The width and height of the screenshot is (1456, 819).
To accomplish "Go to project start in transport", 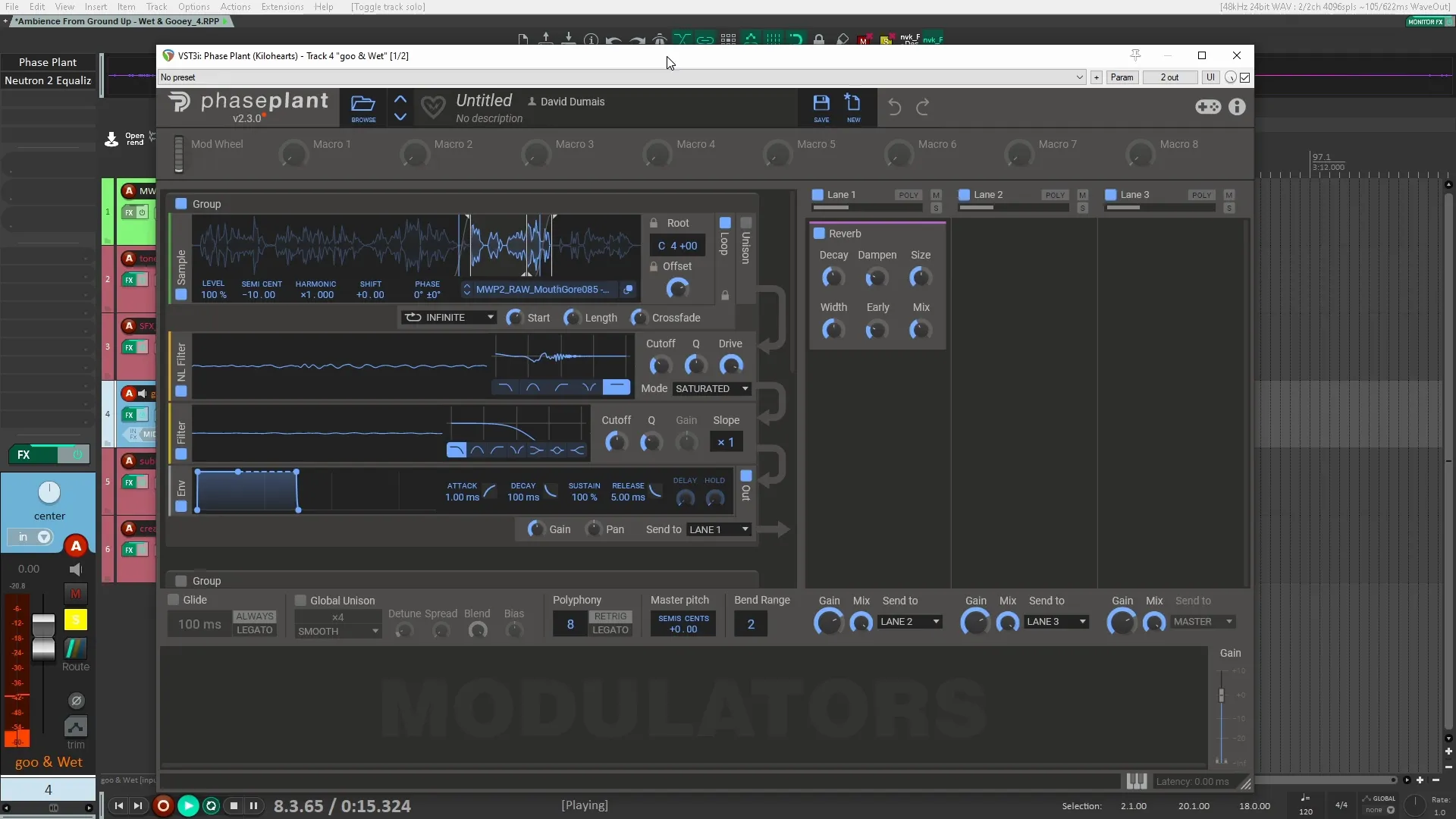I will click(x=119, y=806).
